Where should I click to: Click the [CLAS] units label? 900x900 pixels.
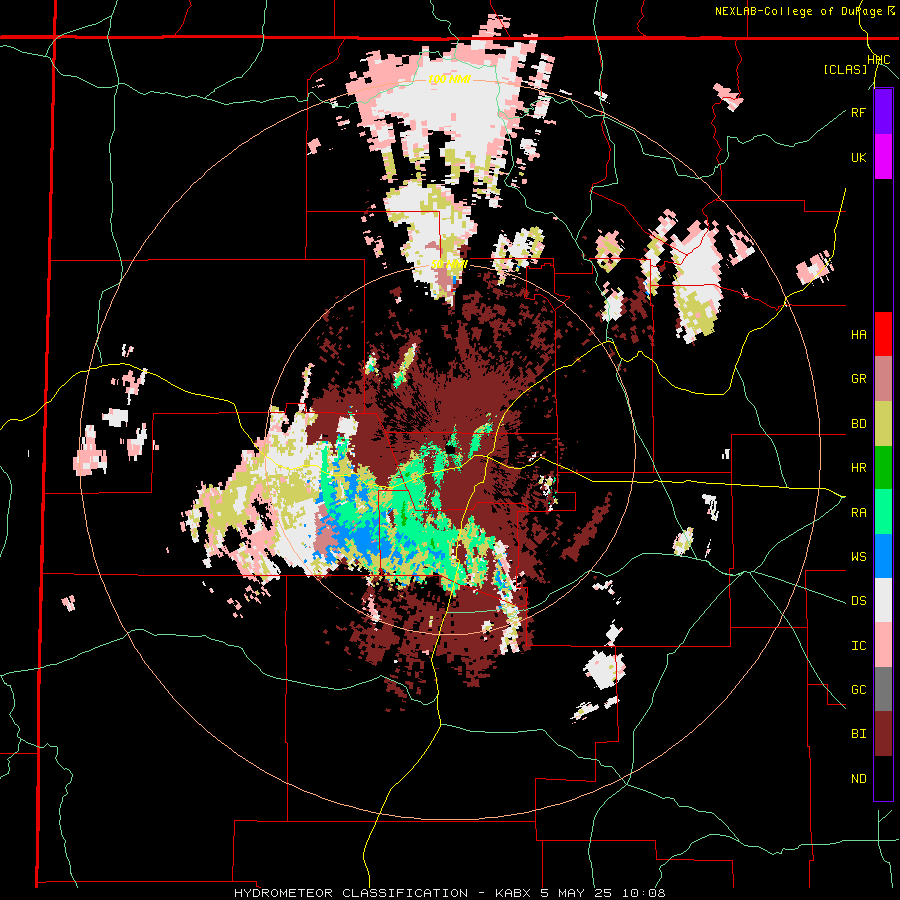(845, 70)
